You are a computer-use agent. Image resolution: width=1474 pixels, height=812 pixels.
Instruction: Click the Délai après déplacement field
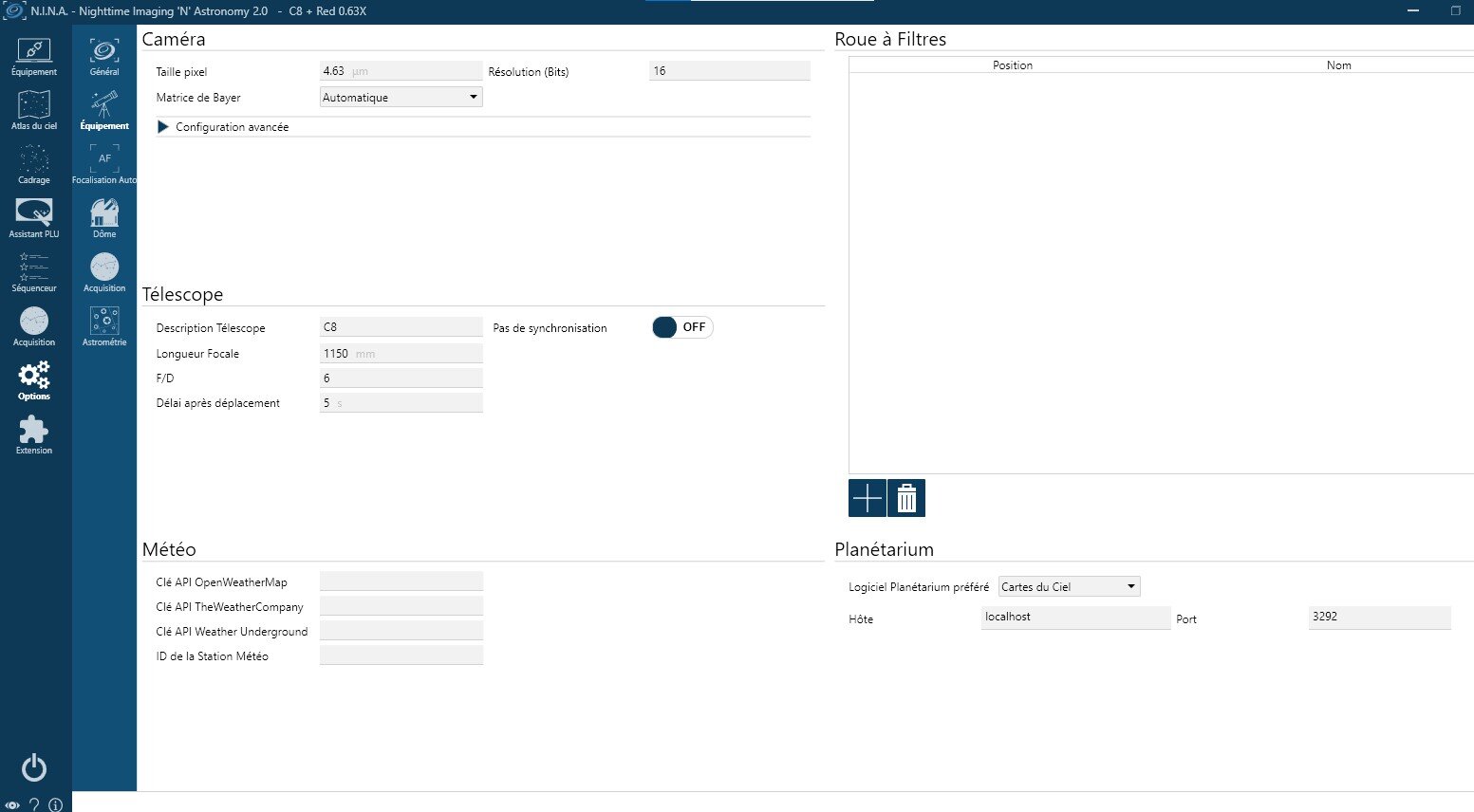[401, 403]
